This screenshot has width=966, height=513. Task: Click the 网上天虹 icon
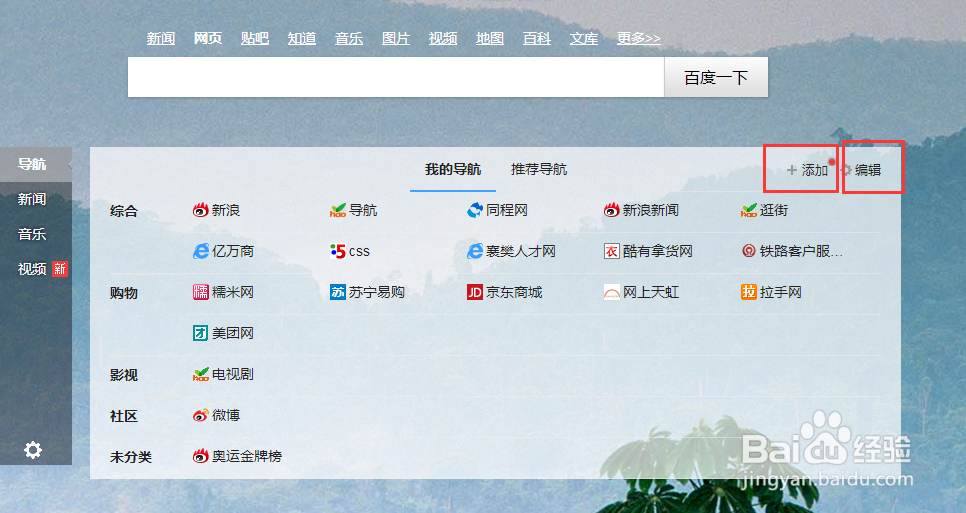(x=611, y=292)
